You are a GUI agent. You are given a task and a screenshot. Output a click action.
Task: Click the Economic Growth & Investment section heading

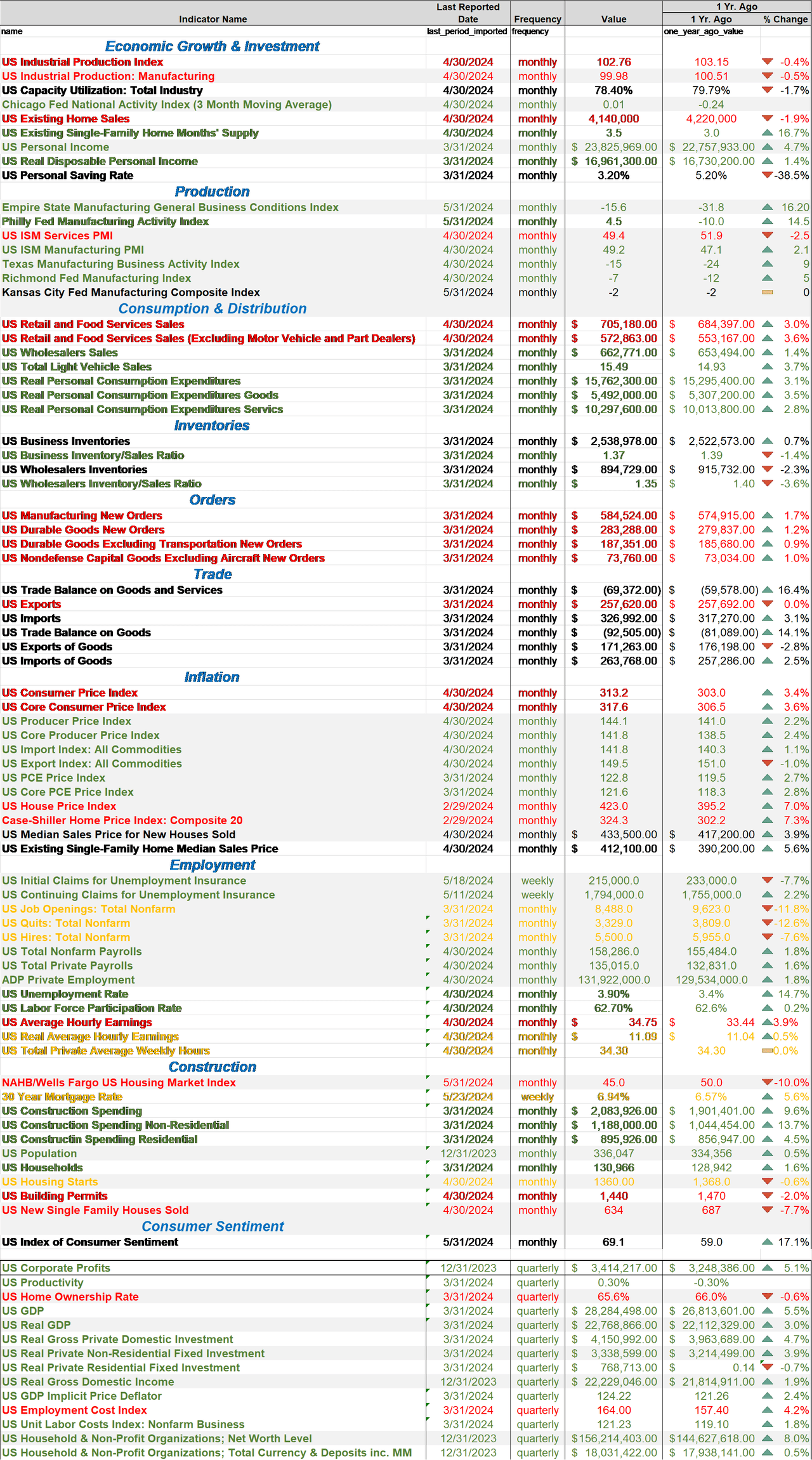tap(213, 46)
